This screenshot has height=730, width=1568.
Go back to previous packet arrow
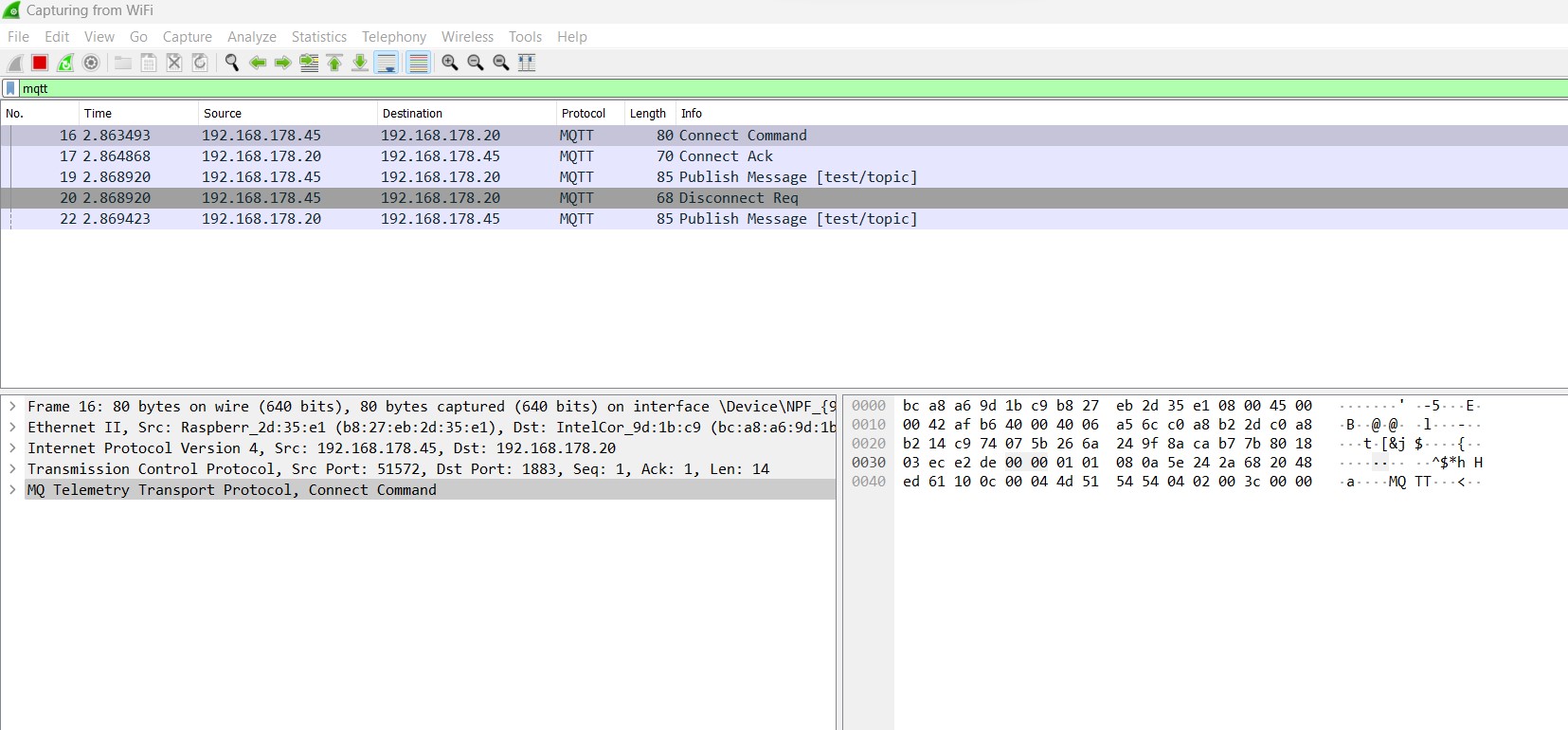coord(258,63)
